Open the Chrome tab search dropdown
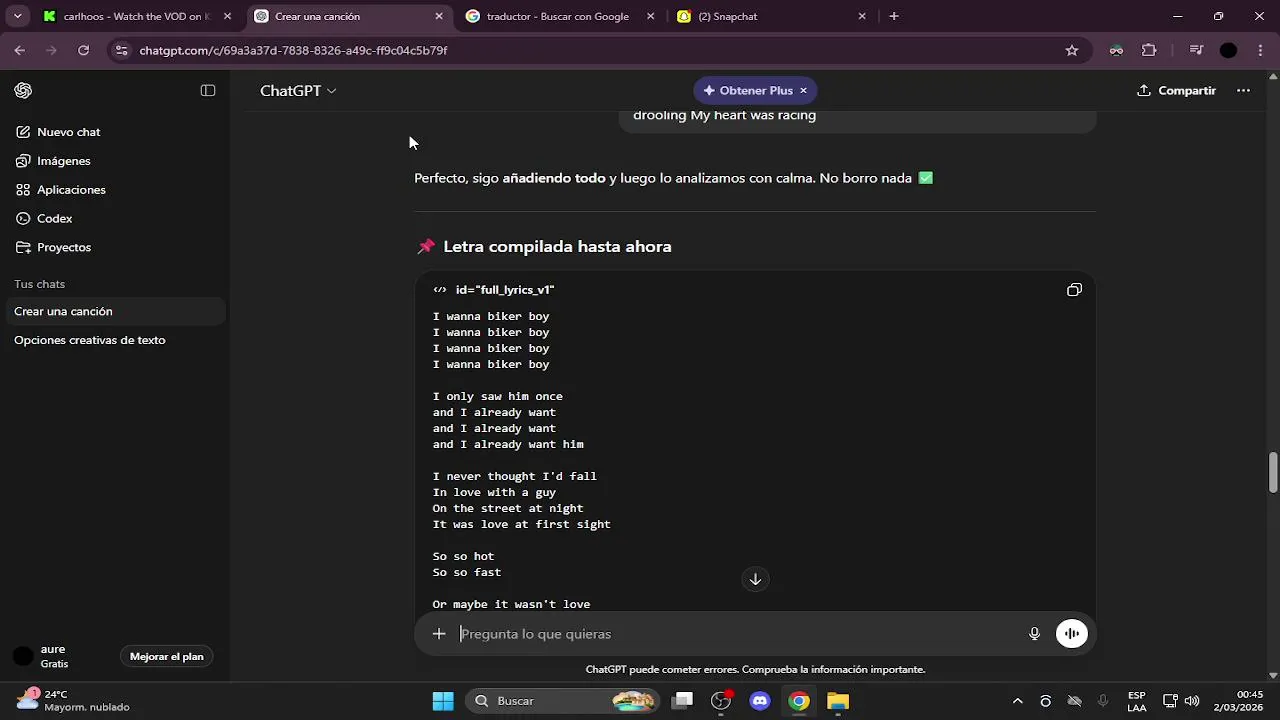Image resolution: width=1280 pixels, height=720 pixels. click(x=17, y=16)
